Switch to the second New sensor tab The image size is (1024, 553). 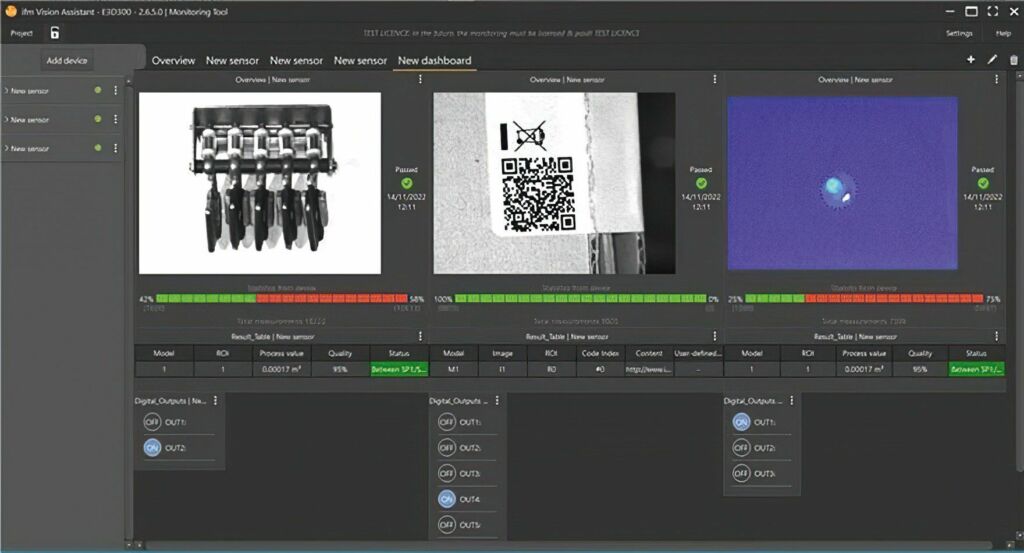coord(296,60)
